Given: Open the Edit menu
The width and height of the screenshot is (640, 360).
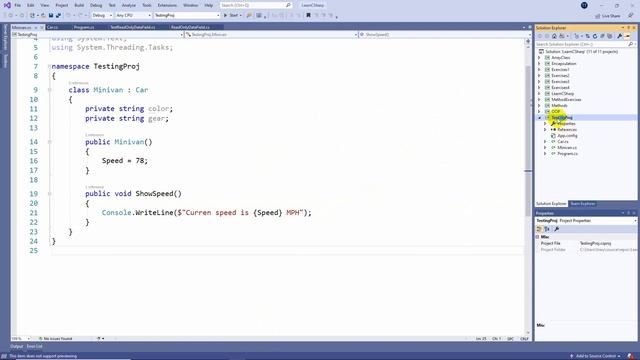Looking at the screenshot, I should (x=31, y=5).
